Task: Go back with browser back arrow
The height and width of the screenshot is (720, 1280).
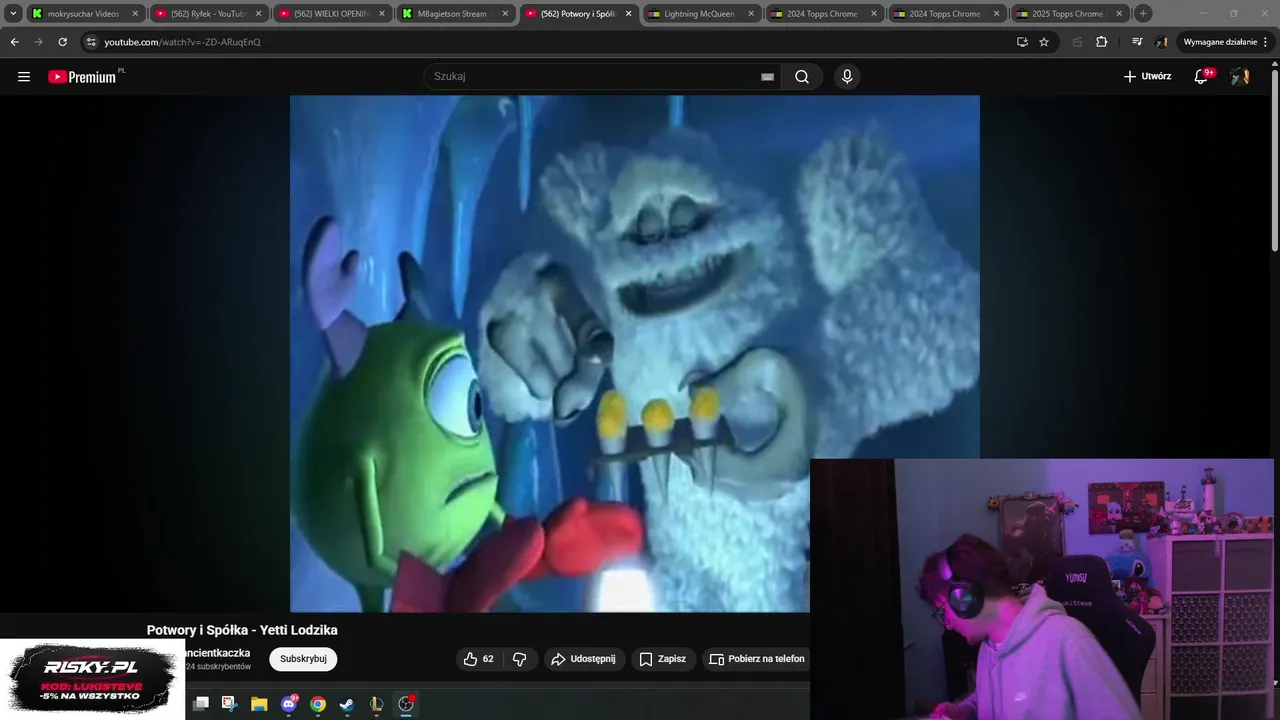Action: click(x=14, y=42)
